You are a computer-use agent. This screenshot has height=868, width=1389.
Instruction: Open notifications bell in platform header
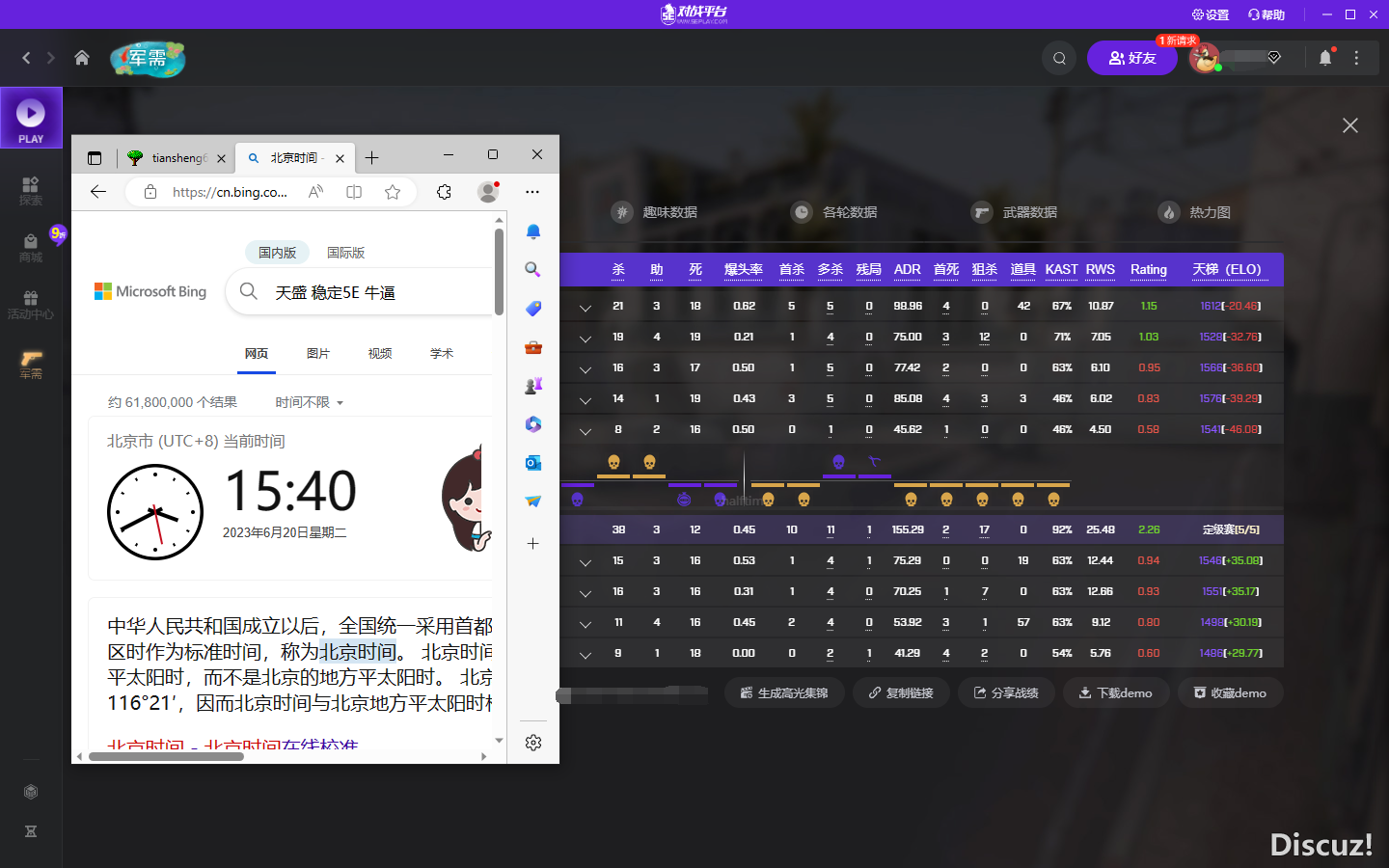click(1325, 58)
